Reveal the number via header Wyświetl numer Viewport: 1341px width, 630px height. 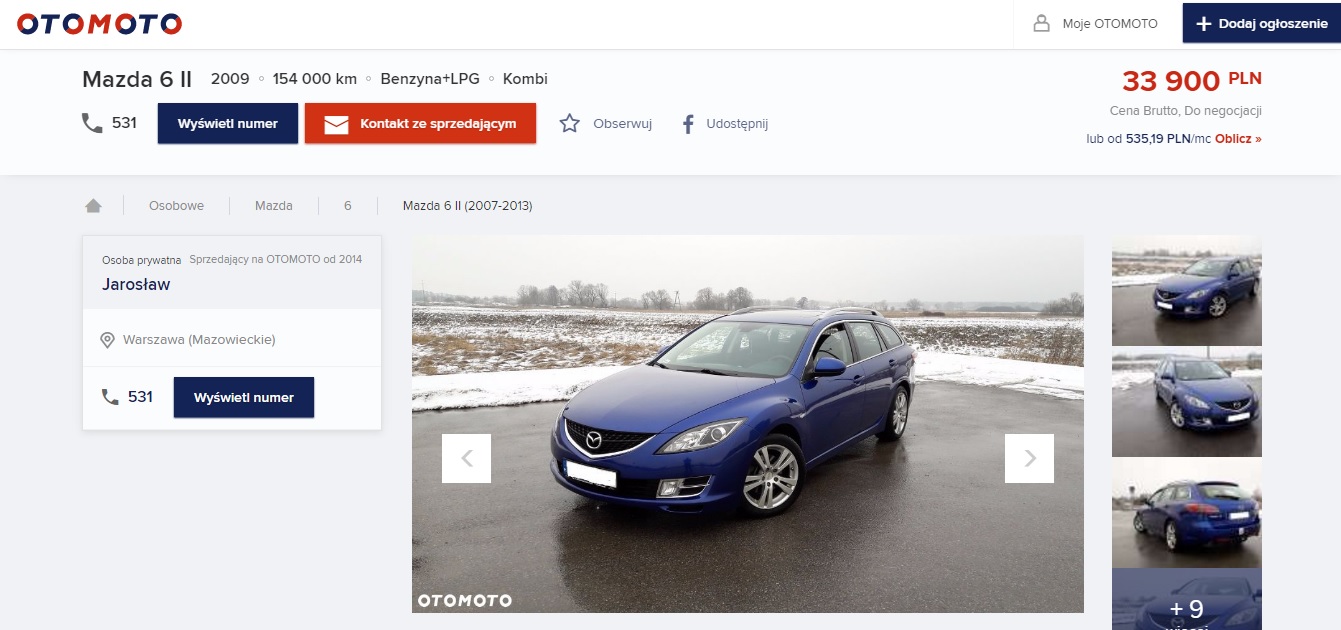click(x=227, y=124)
